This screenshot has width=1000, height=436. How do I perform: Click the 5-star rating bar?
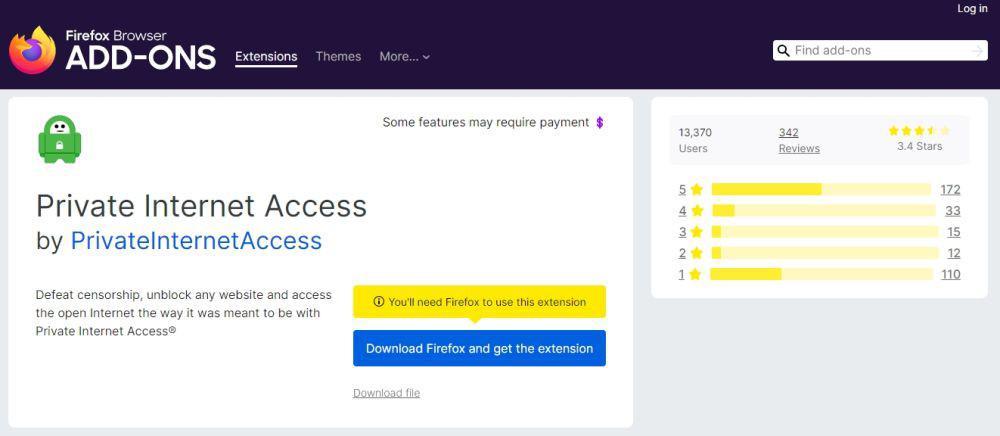coord(821,189)
